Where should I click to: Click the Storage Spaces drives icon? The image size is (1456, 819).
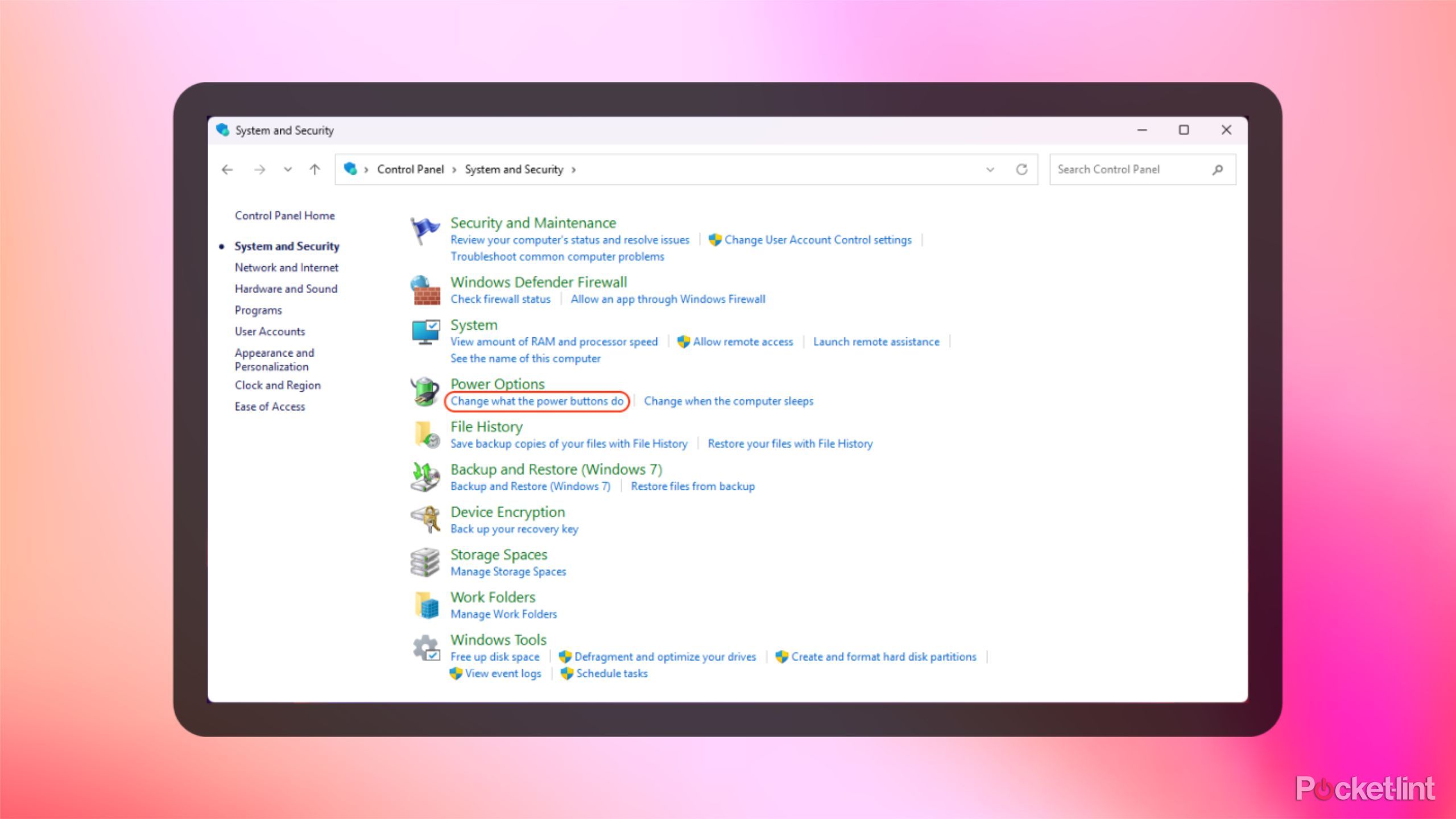[x=425, y=562]
